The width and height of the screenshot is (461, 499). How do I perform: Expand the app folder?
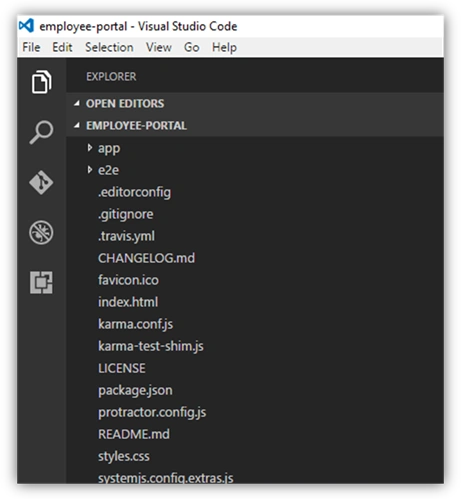click(90, 148)
